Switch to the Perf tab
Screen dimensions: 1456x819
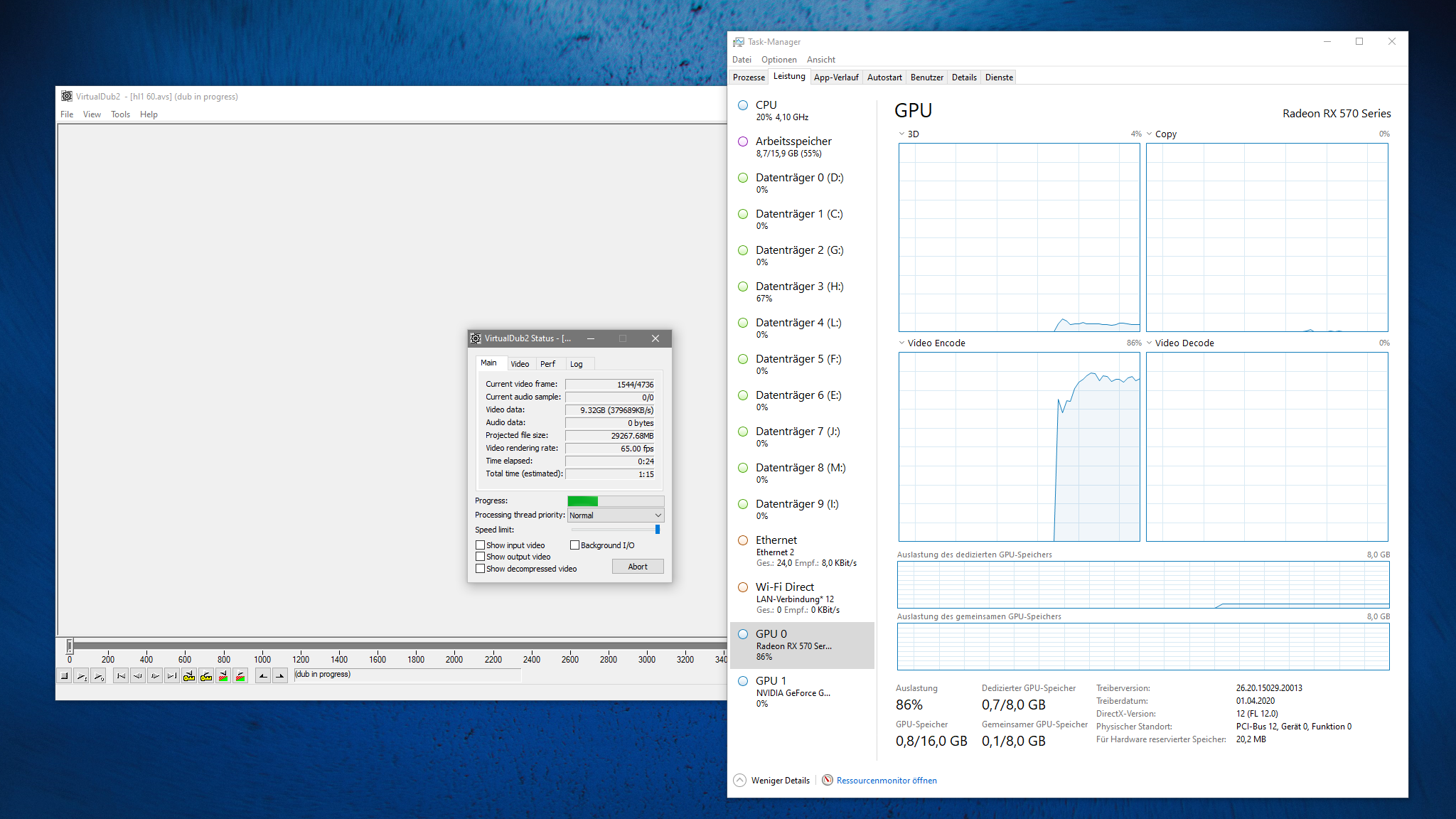tap(547, 364)
